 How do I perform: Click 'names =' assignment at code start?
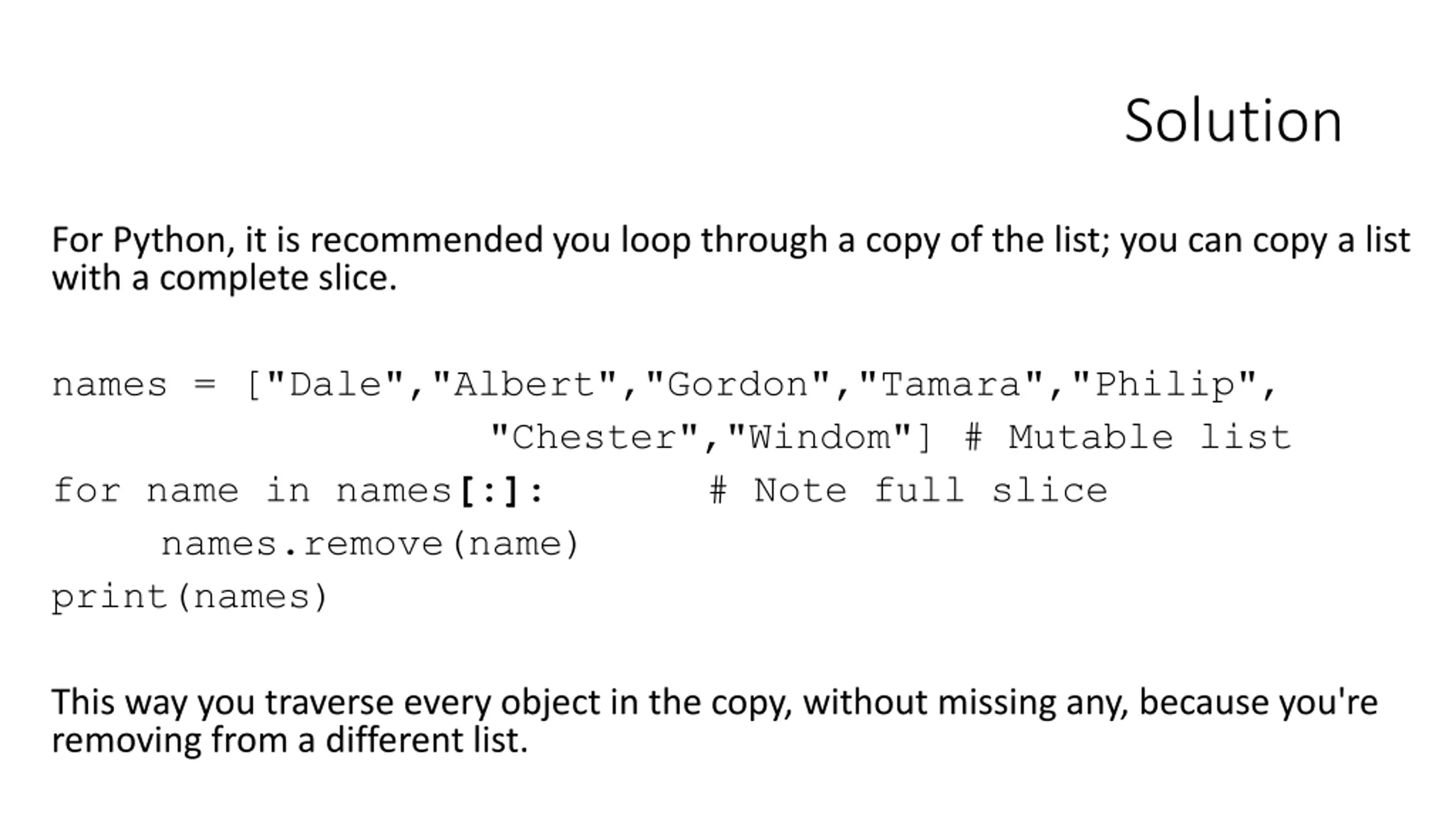point(134,386)
